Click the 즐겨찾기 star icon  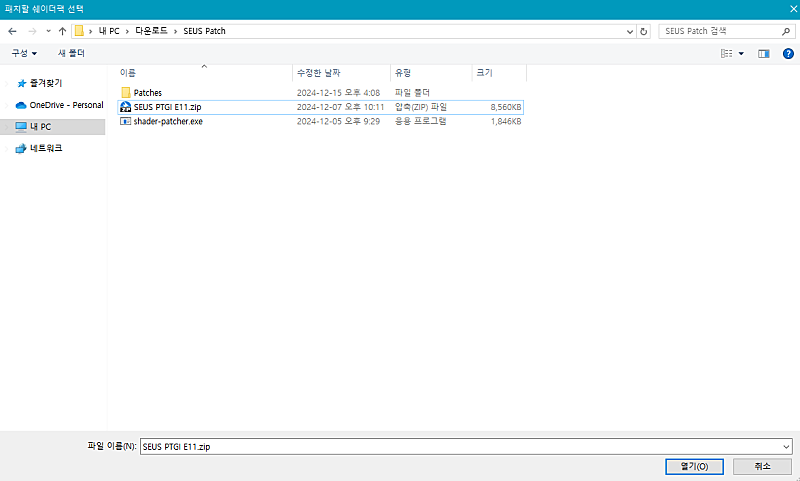coord(21,83)
